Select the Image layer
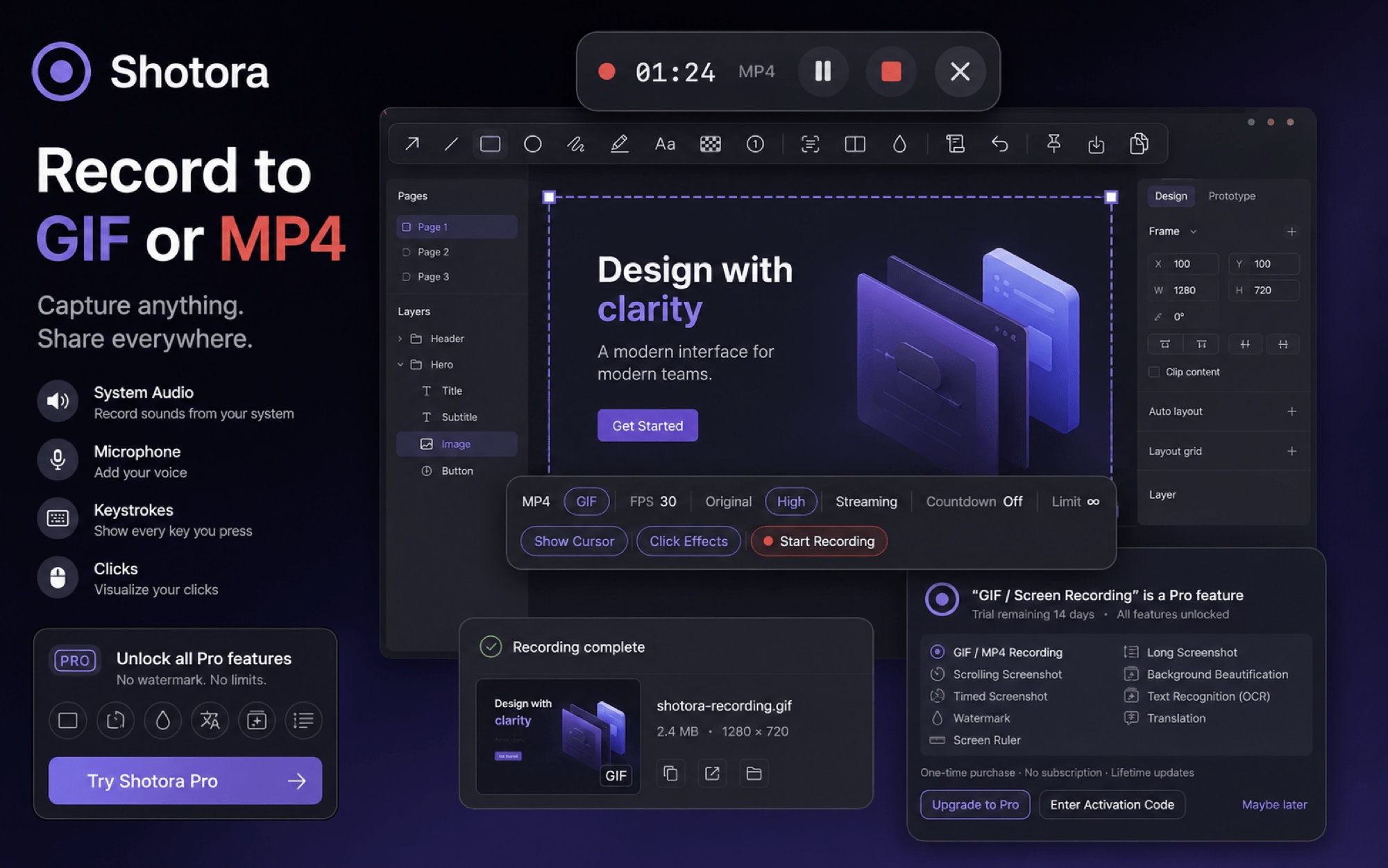This screenshot has height=868, width=1388. pyautogui.click(x=457, y=444)
